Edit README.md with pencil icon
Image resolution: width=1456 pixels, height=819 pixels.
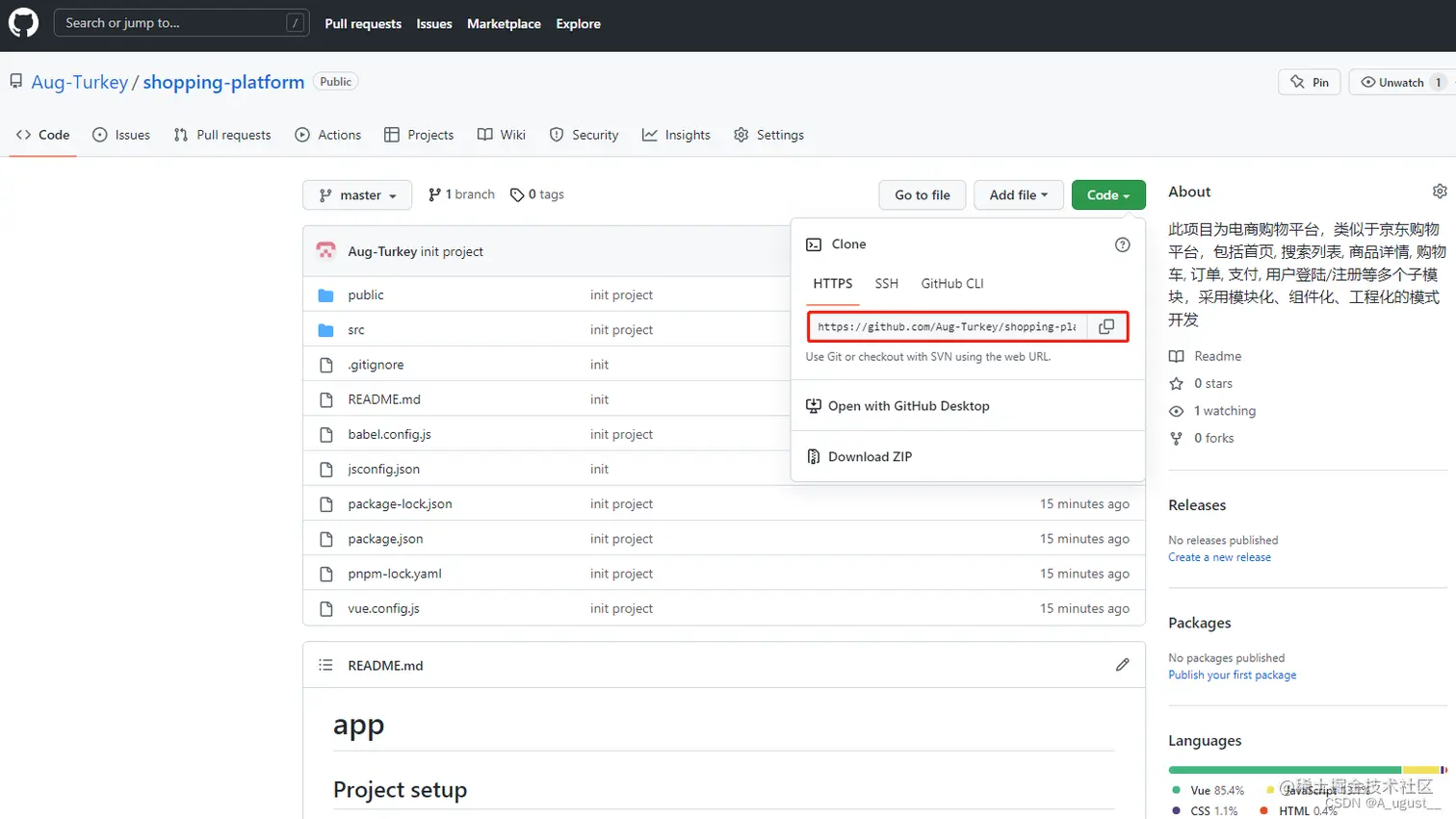1122,665
